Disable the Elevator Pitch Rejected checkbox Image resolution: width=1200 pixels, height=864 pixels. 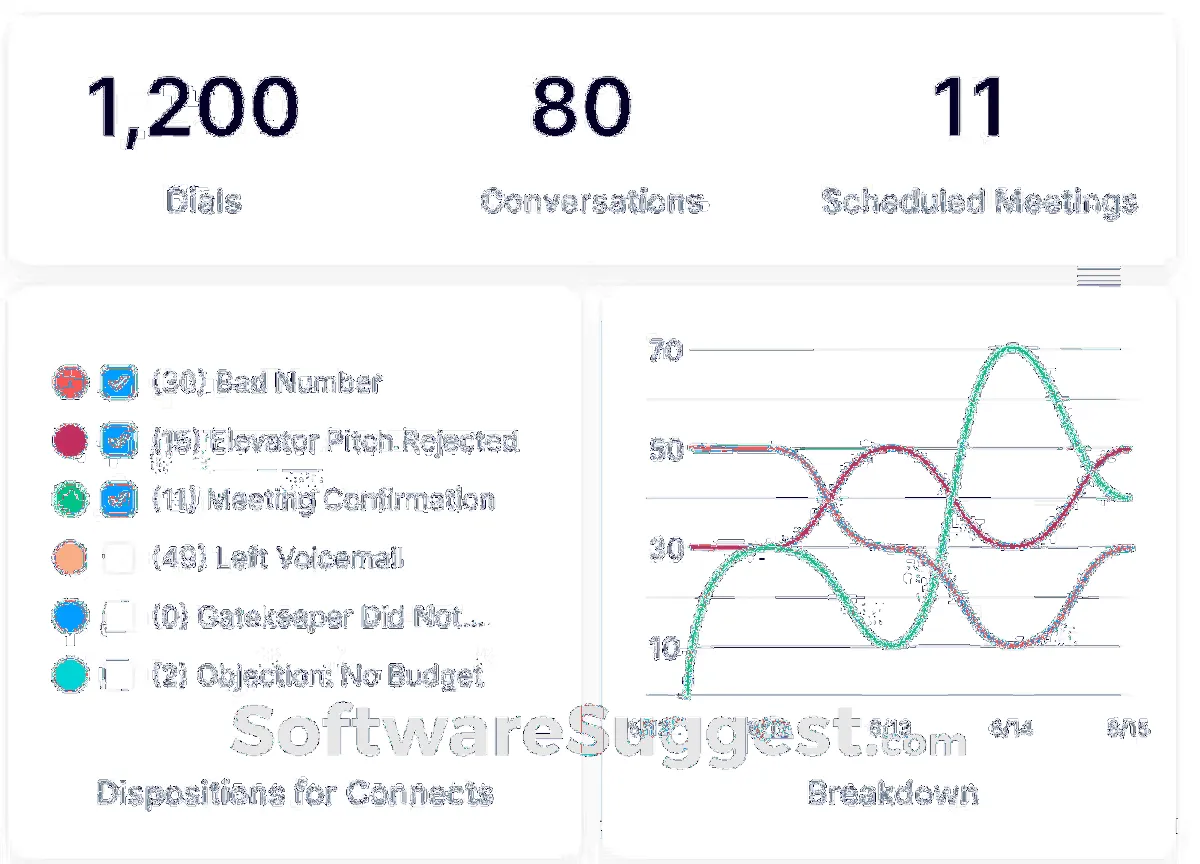point(119,440)
